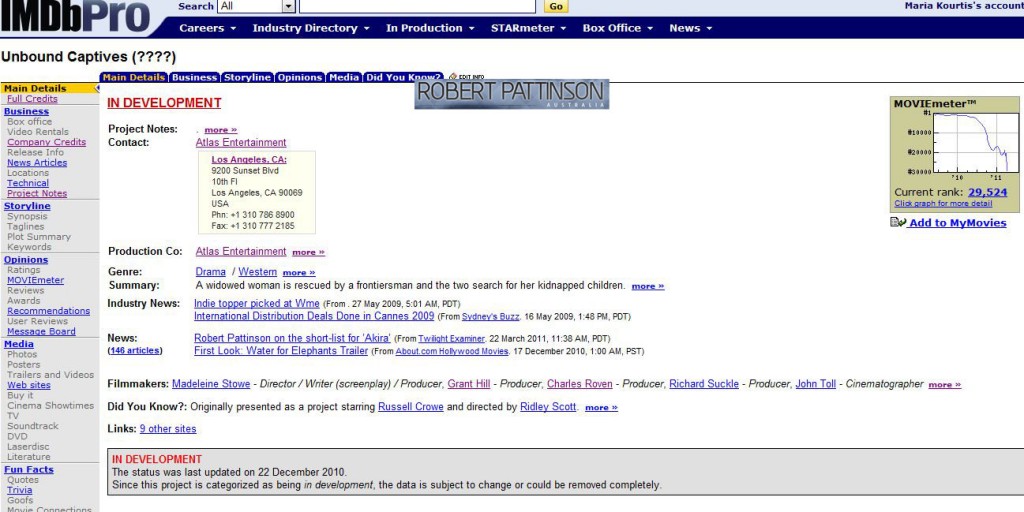
Task: Open 'Robert Pattinson on the short-list for Akira'
Action: pos(292,338)
